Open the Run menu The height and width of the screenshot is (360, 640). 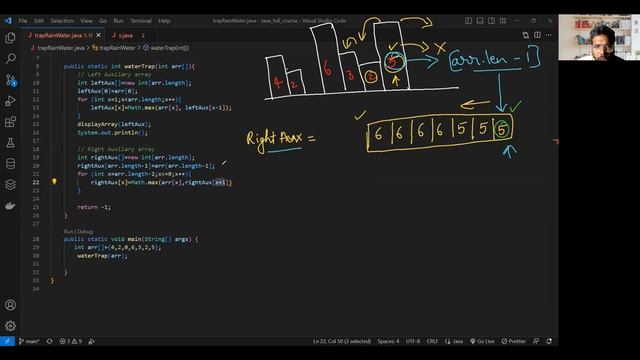point(118,21)
